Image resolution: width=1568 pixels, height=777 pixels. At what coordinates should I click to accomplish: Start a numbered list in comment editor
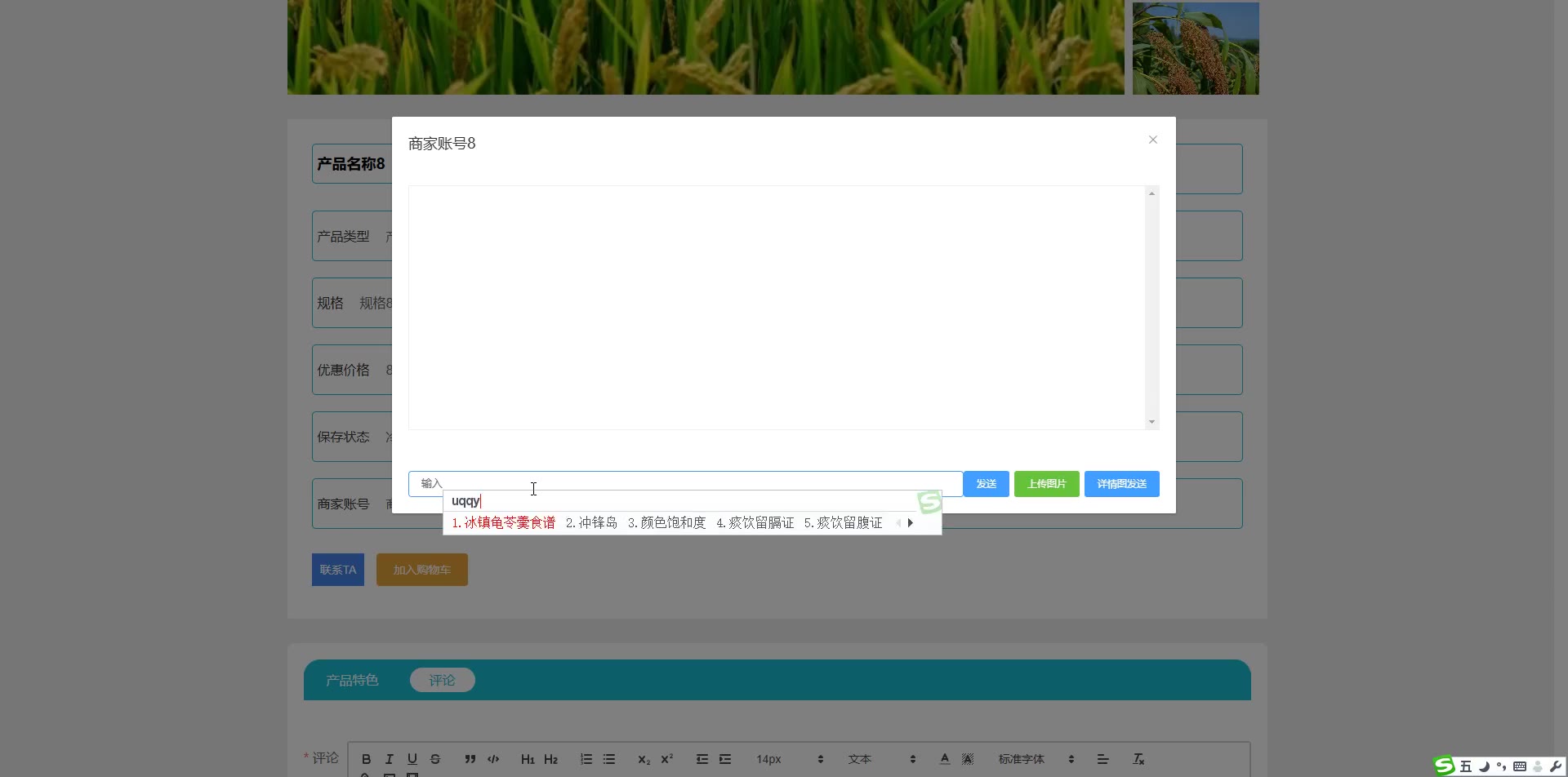click(x=586, y=759)
